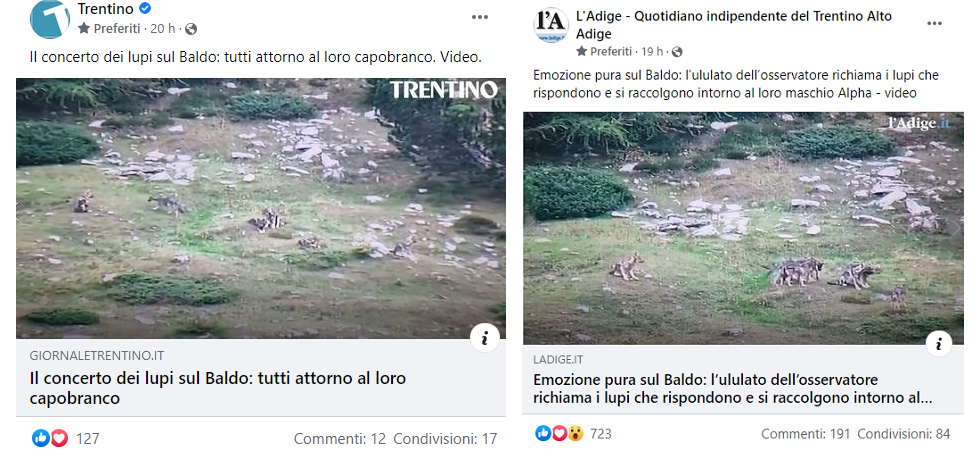Open the Trentino page profile picture
Viewport: 980px width, 450px height.
pyautogui.click(x=50, y=18)
